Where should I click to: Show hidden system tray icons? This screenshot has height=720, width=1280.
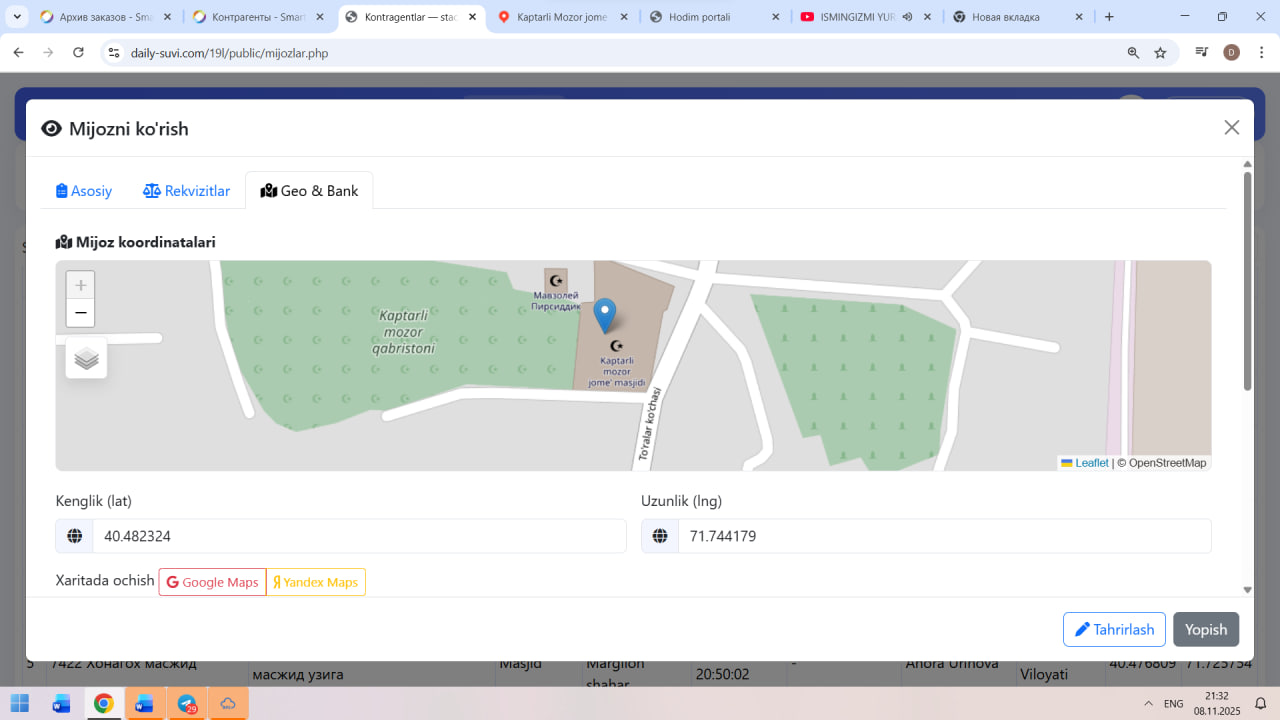[x=1147, y=703]
